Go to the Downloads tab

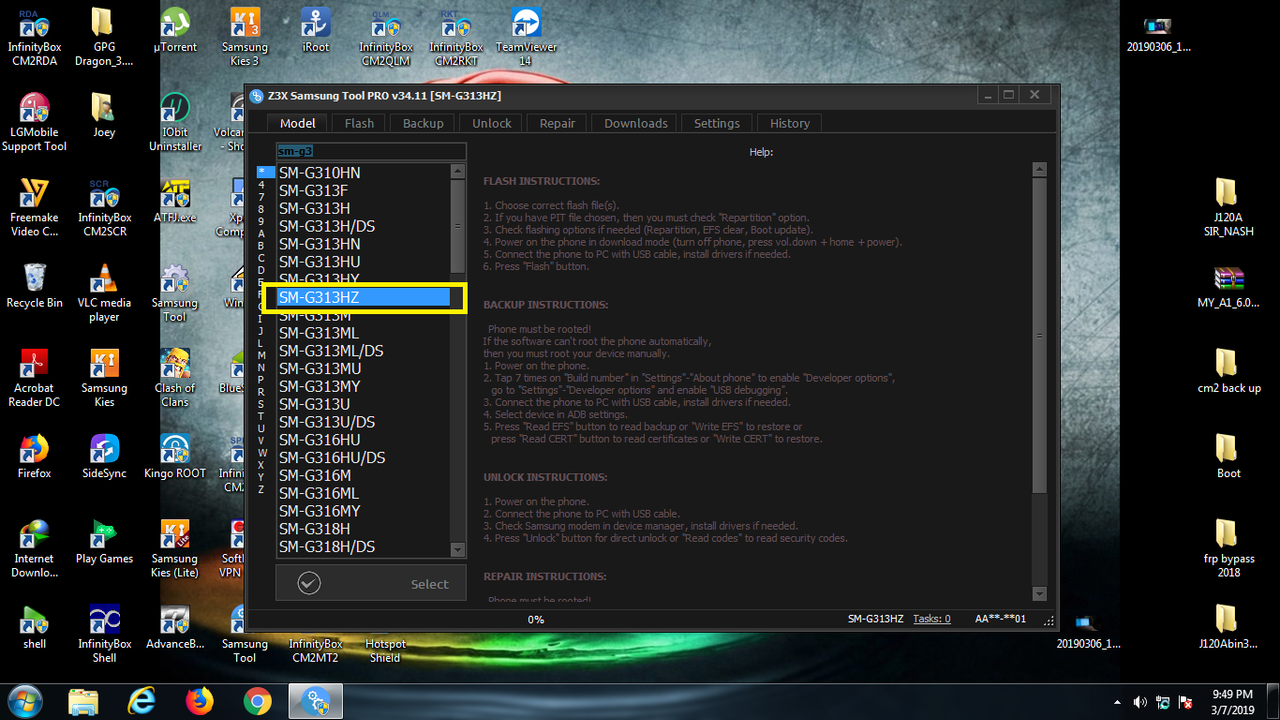point(635,123)
